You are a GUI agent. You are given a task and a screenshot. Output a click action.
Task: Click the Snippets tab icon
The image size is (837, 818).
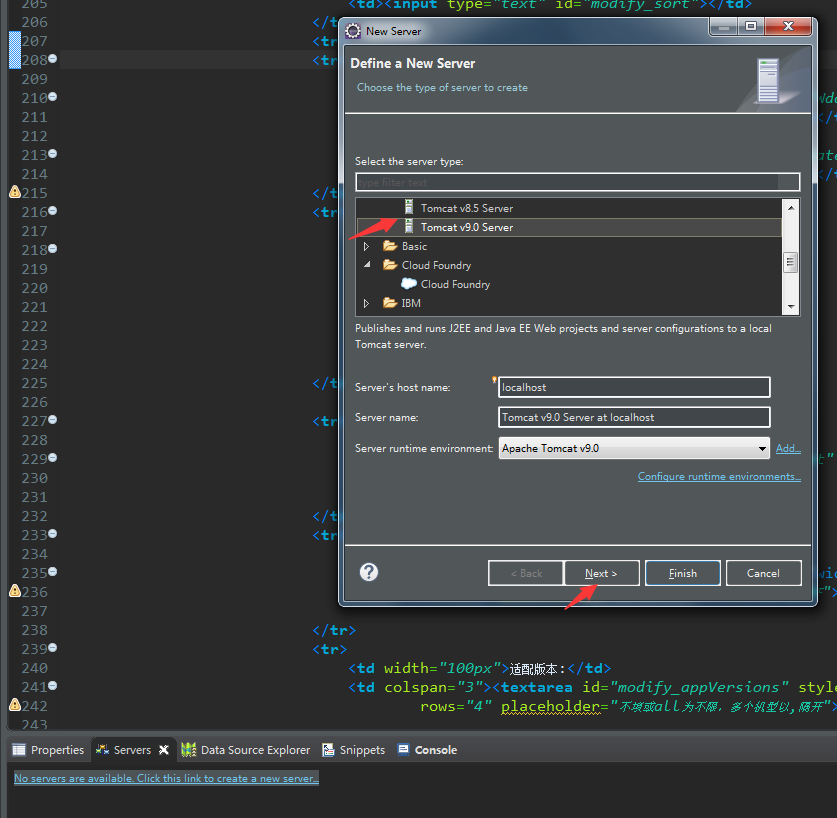[x=328, y=750]
